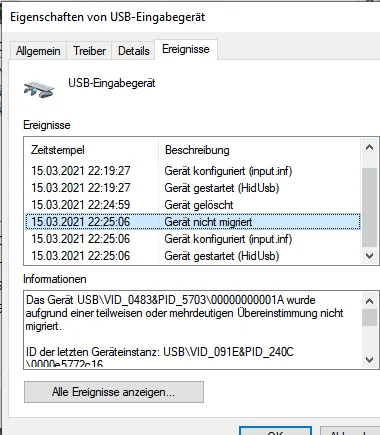Select the Gerät gelöscht event row

193,205
